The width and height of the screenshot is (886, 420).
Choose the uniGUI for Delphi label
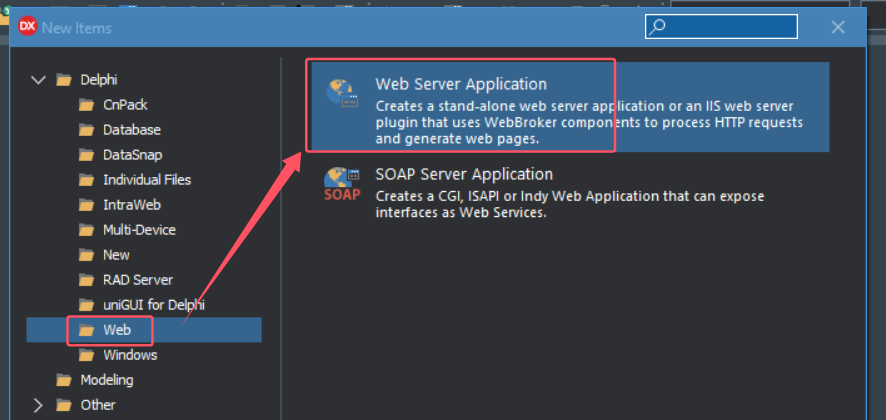154,305
